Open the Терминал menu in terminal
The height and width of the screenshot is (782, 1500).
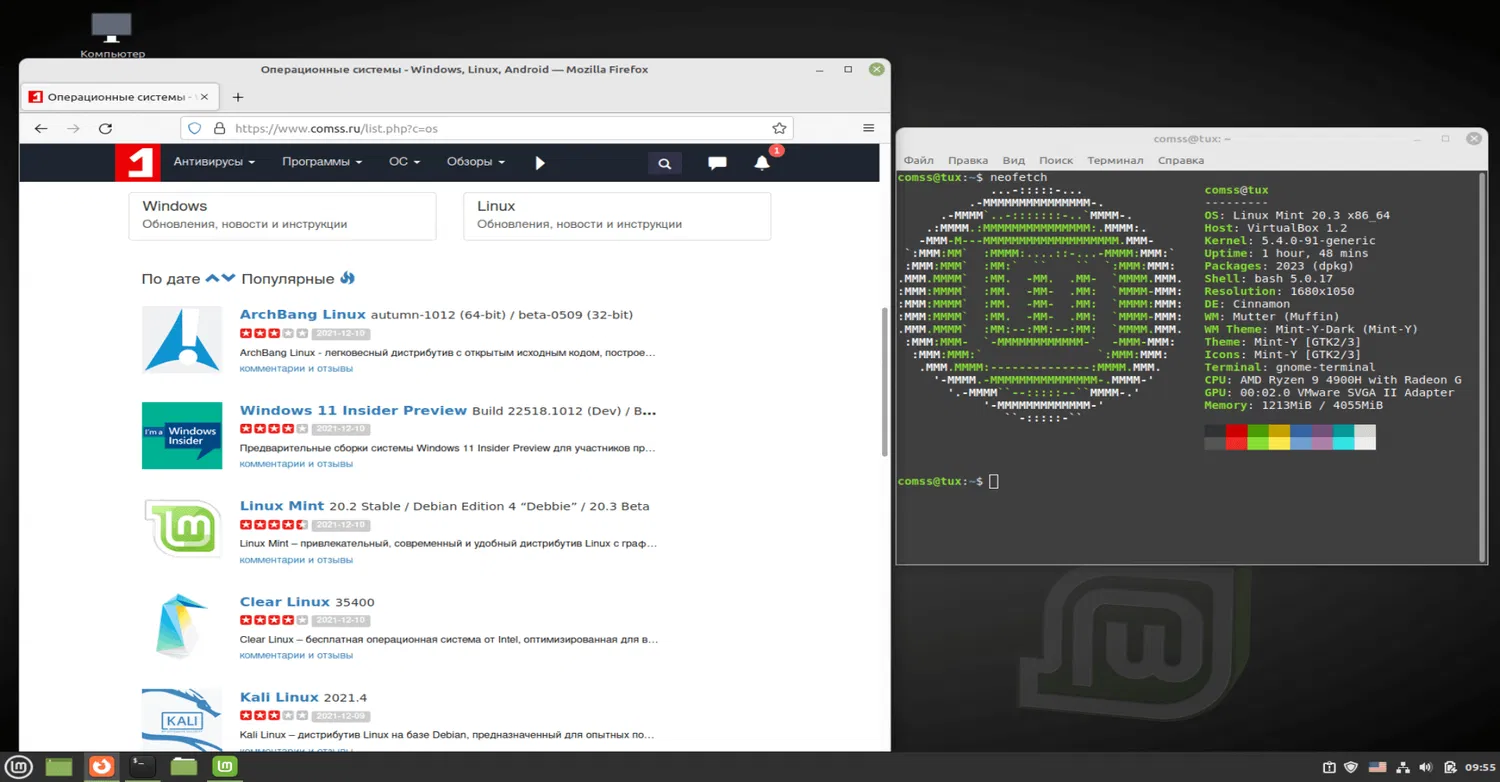pos(1115,160)
